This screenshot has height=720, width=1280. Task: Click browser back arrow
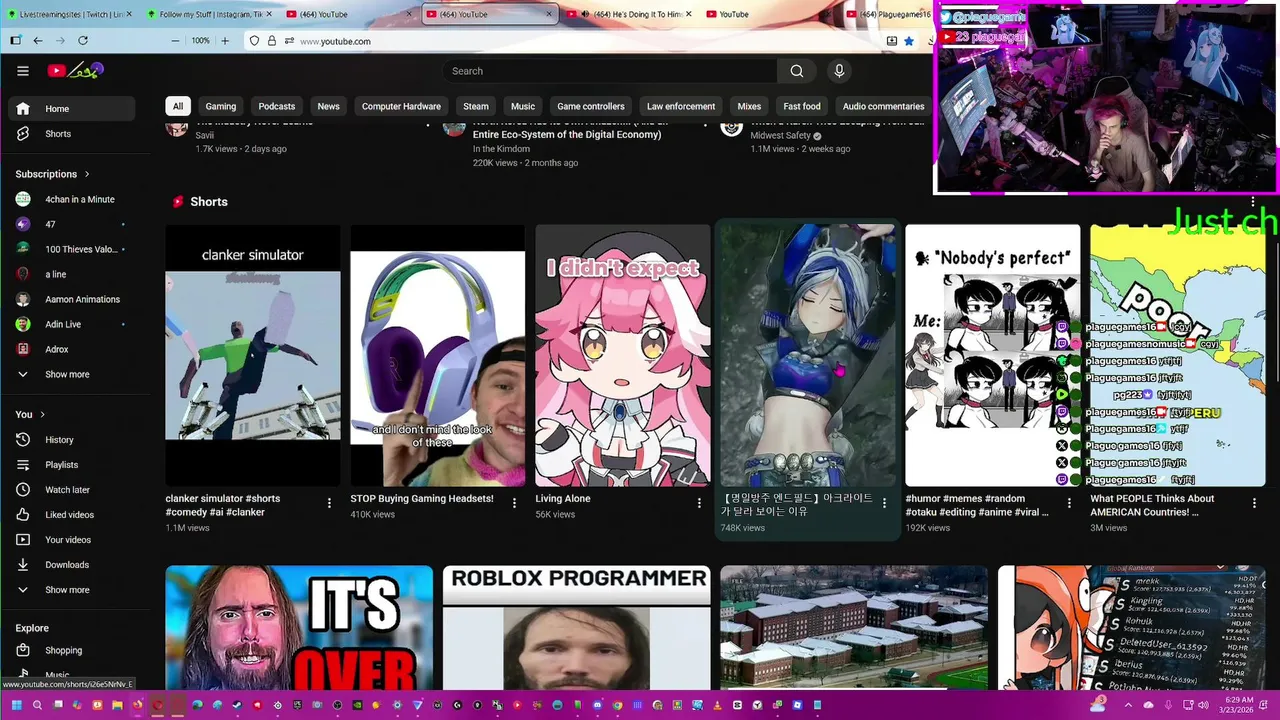click(x=38, y=41)
